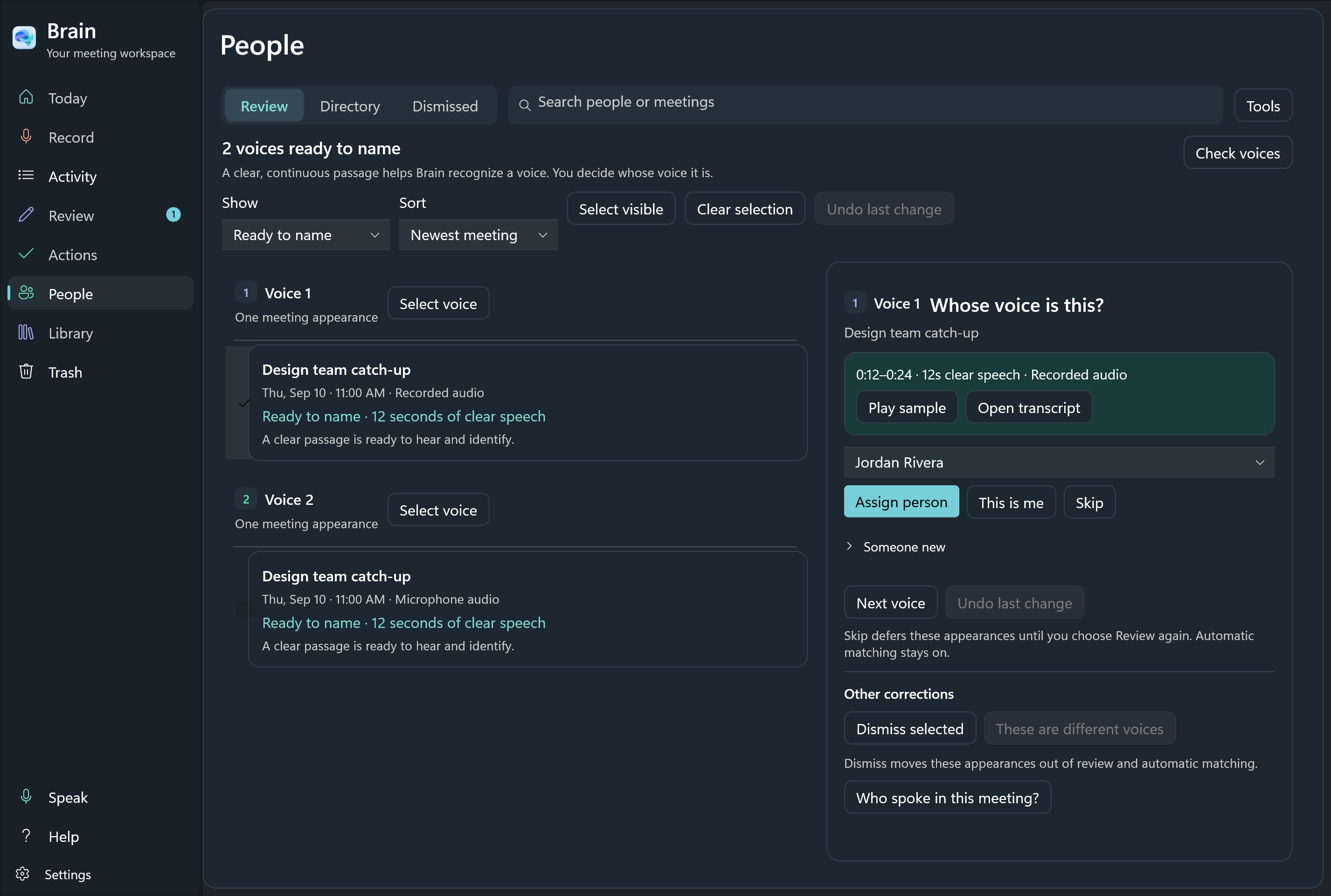Open the Voice 1 Design team catch-up card

(527, 403)
